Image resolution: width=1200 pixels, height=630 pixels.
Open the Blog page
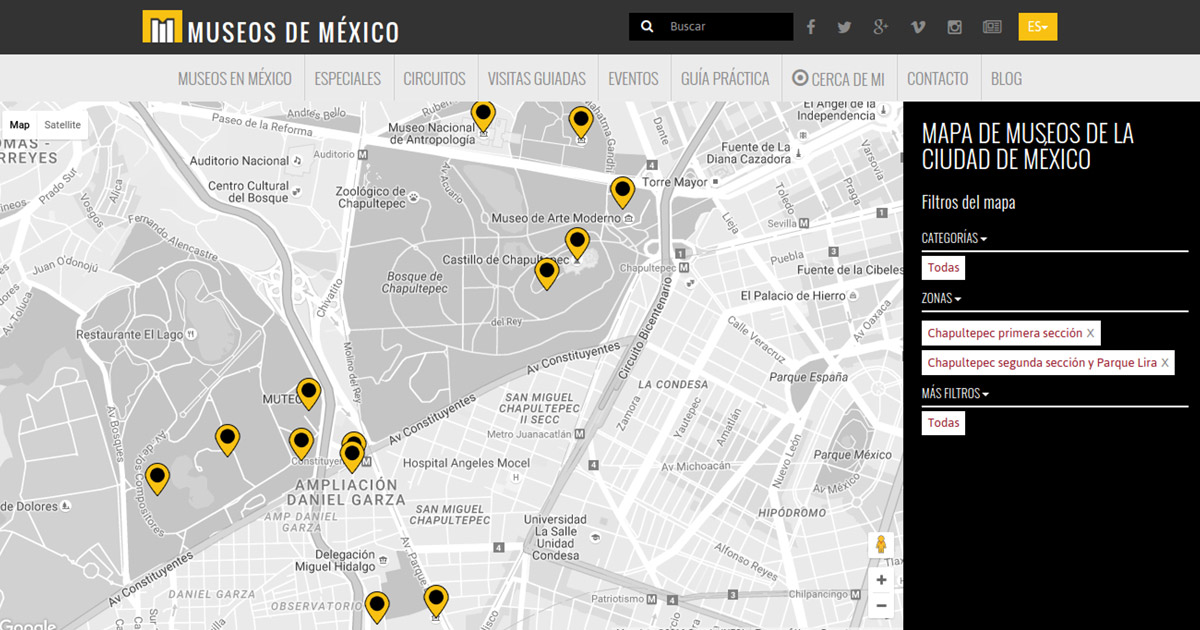pyautogui.click(x=1006, y=79)
